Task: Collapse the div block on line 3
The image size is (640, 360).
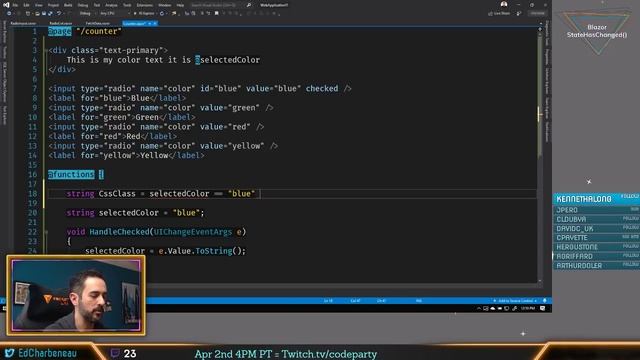Action: (x=46, y=51)
